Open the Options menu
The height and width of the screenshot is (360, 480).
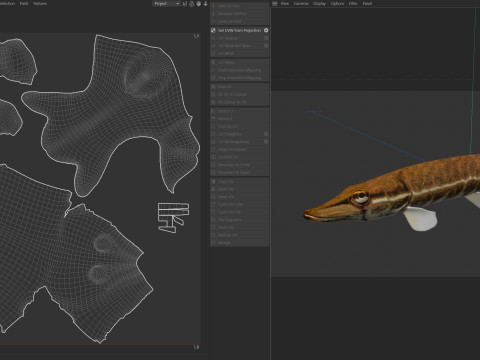tap(337, 4)
